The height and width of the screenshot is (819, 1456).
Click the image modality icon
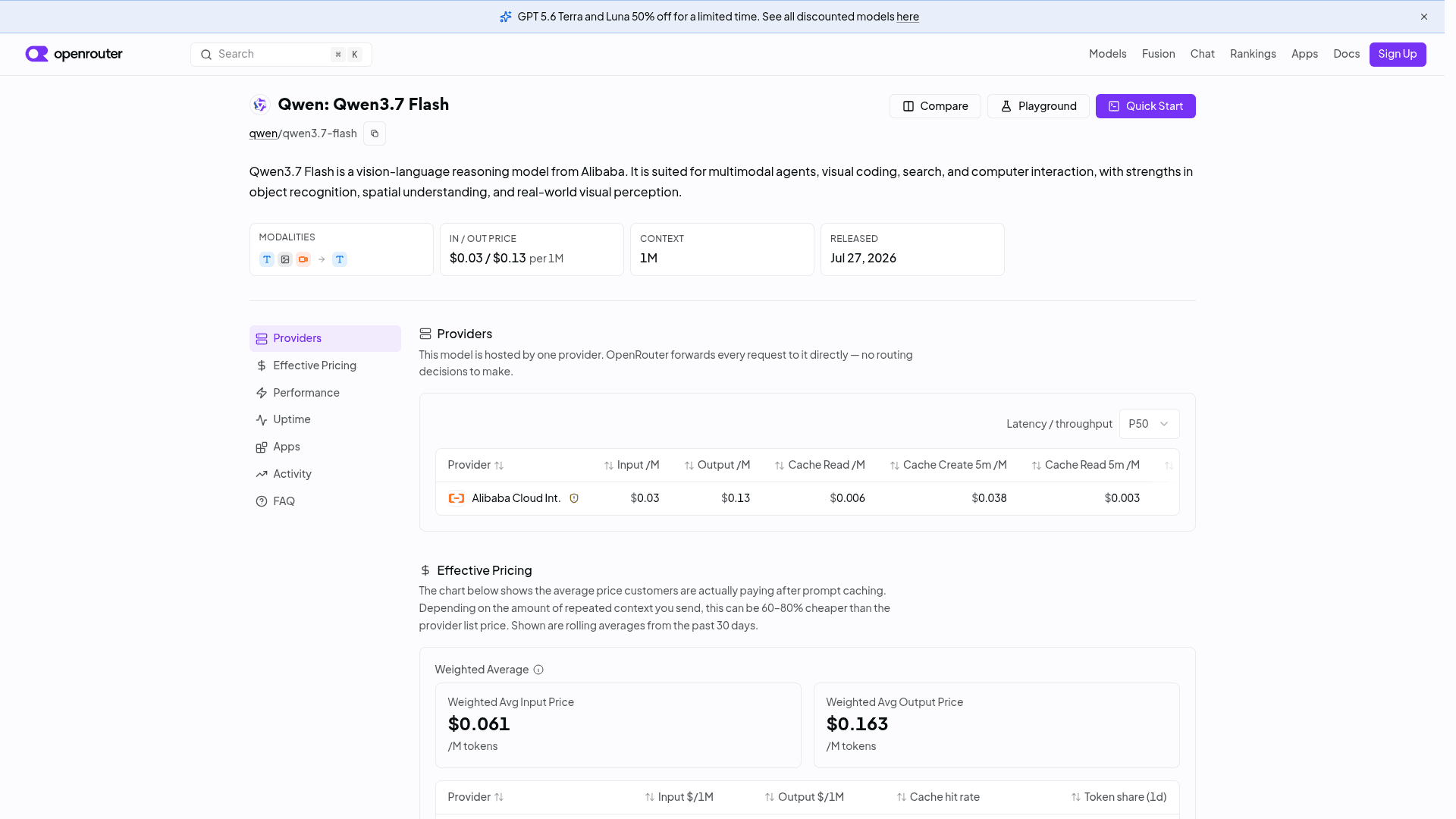pos(285,259)
